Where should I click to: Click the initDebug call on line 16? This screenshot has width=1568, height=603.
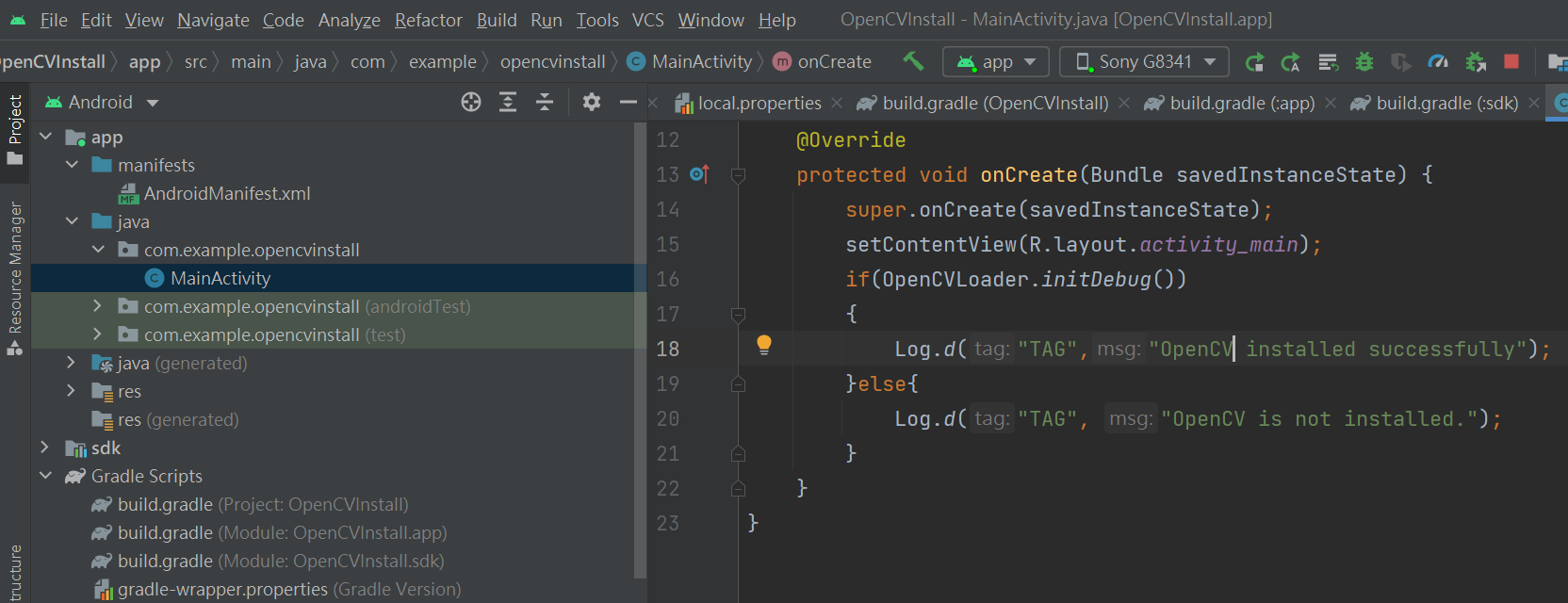[x=1097, y=279]
